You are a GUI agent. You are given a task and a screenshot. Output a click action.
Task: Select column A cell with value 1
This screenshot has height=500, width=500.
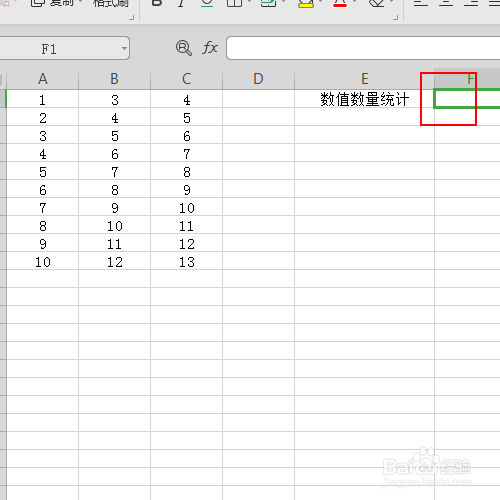pyautogui.click(x=42, y=100)
